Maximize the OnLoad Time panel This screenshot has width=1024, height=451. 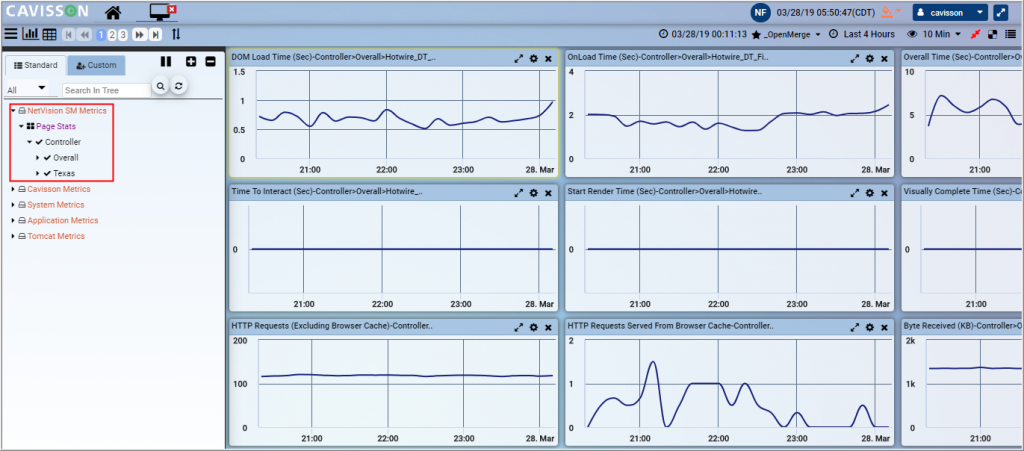[855, 58]
